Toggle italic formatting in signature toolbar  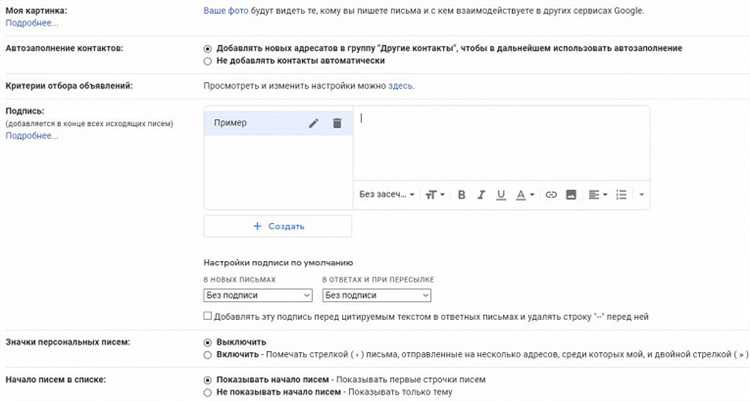[481, 195]
